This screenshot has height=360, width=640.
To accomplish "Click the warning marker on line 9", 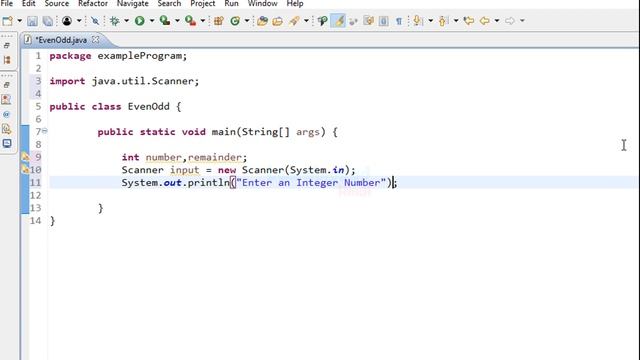I will 25,157.
